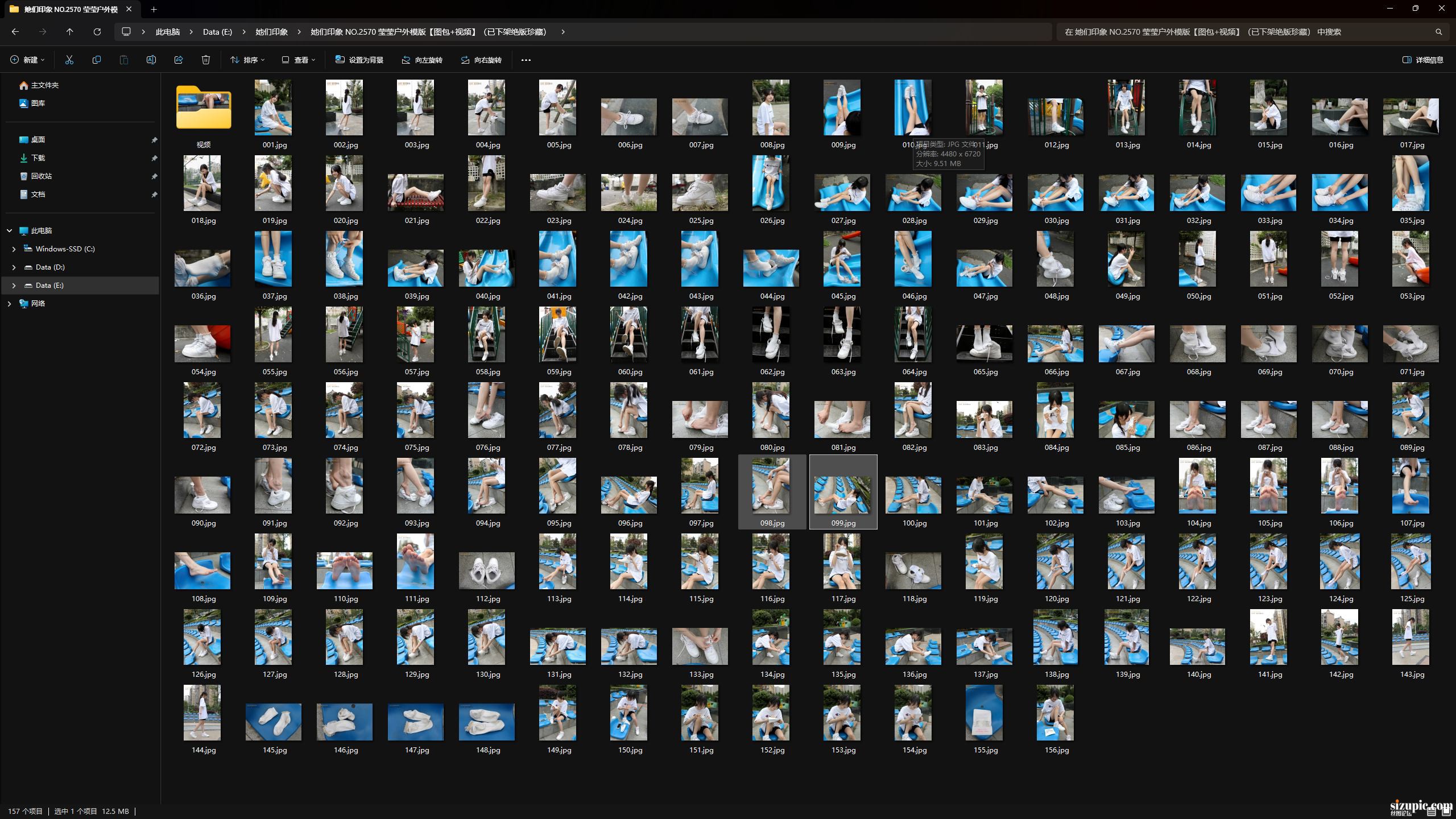Add a new tab with plus button
1456x819 pixels.
[154, 9]
